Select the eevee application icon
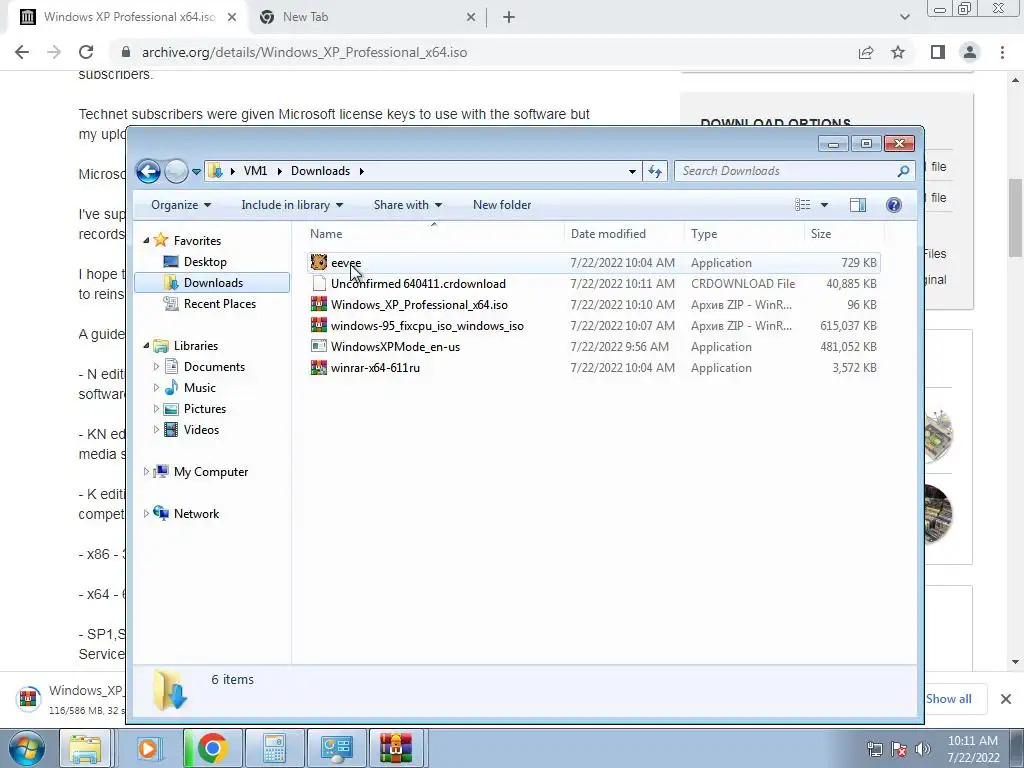The height and width of the screenshot is (768, 1024). click(x=319, y=263)
